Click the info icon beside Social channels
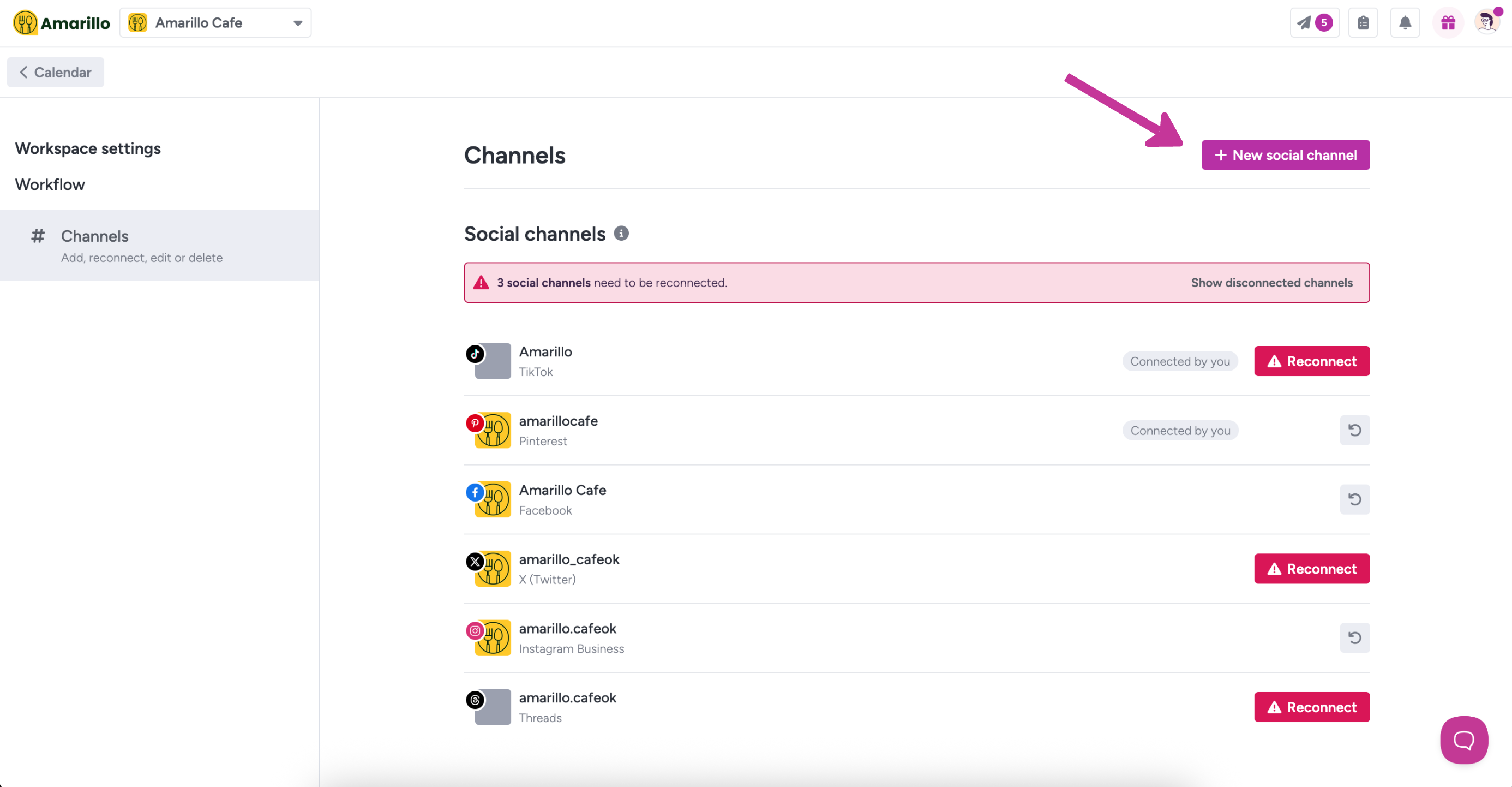This screenshot has width=1512, height=787. coord(621,233)
